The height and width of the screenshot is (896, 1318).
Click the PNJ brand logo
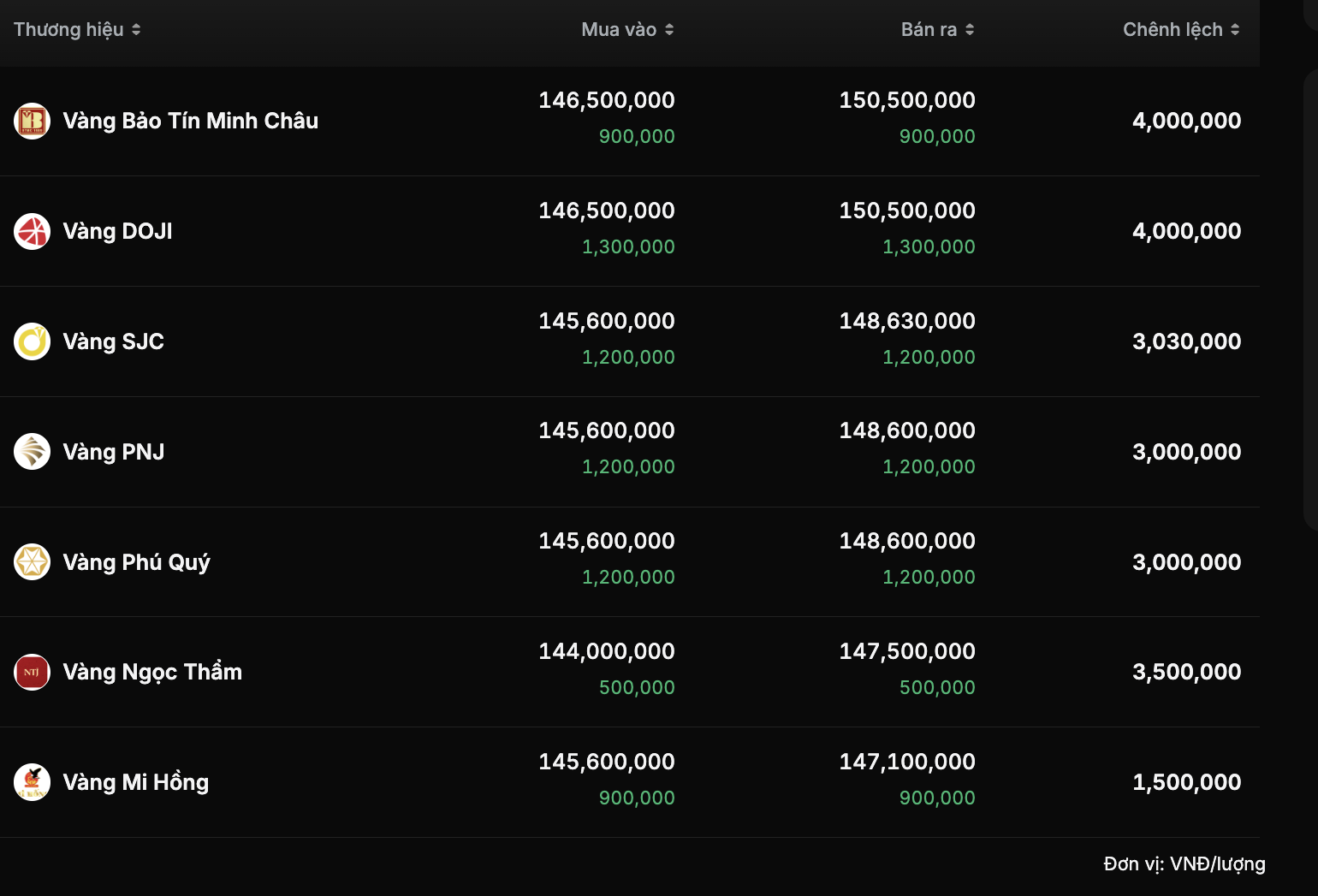(33, 452)
